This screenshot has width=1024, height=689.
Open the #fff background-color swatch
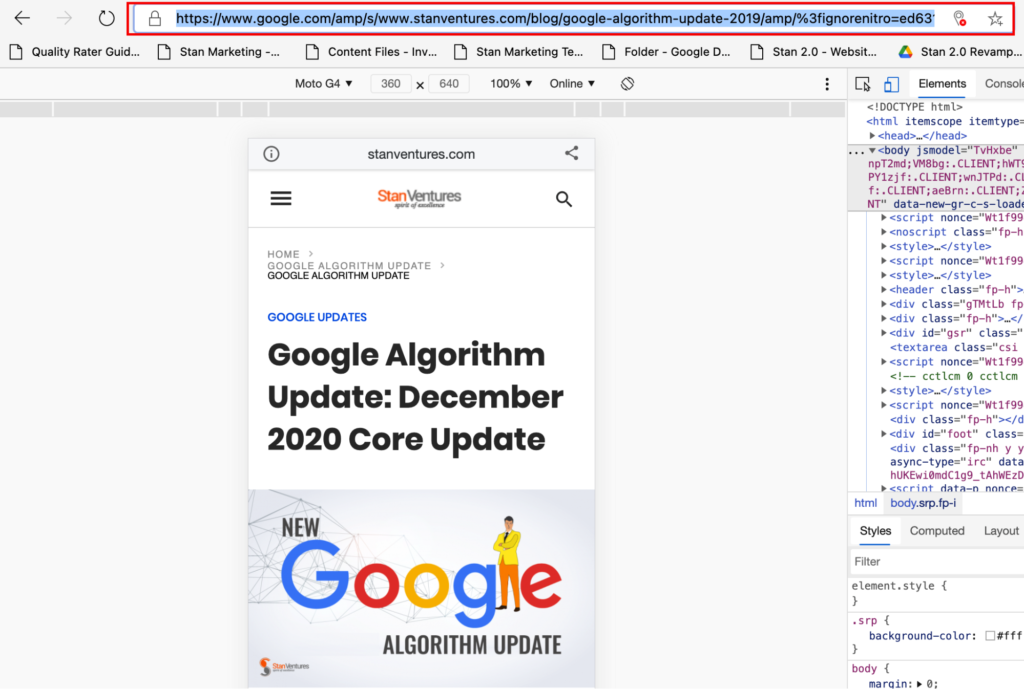(x=990, y=635)
